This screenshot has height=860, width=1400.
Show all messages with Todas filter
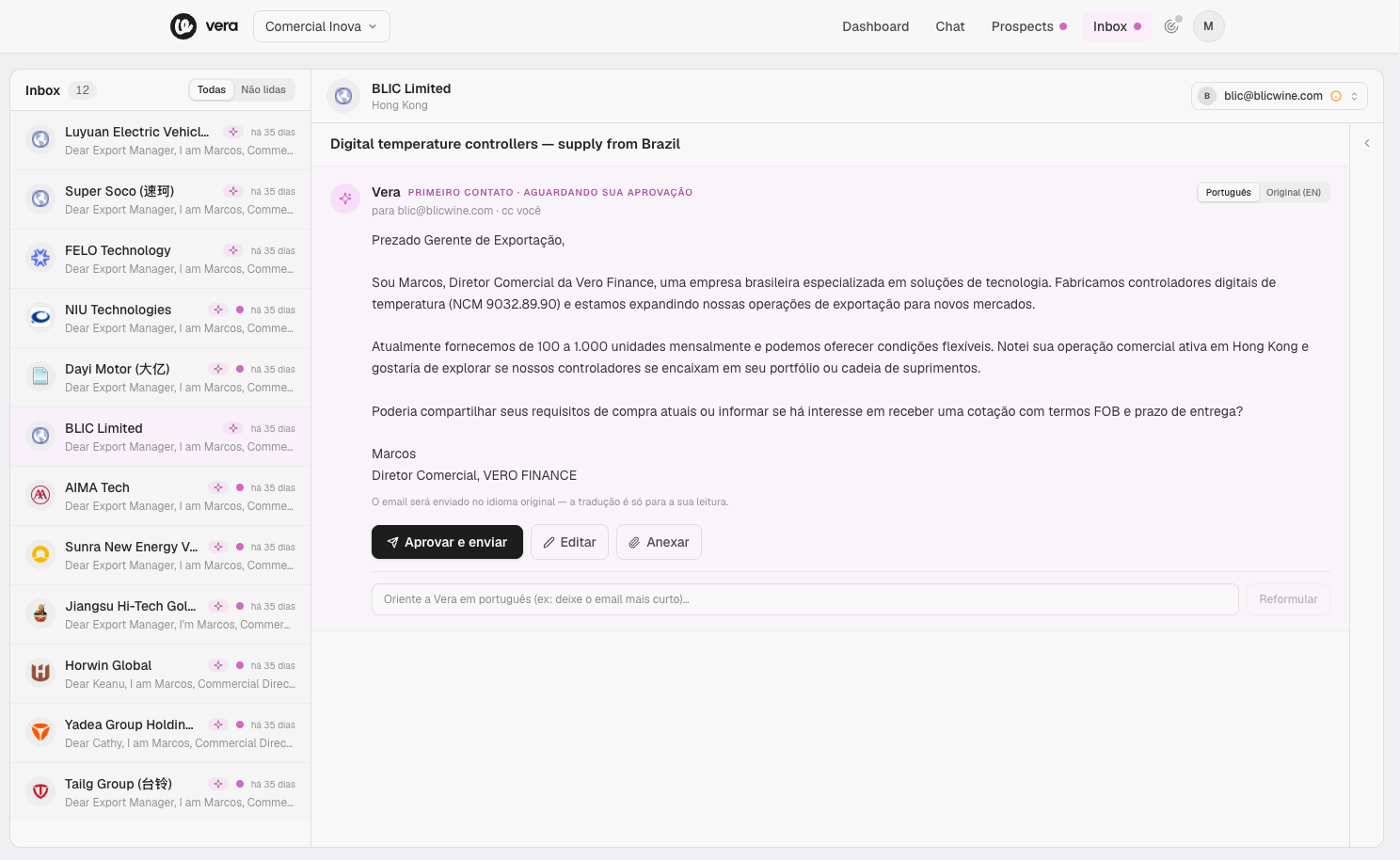pyautogui.click(x=212, y=89)
